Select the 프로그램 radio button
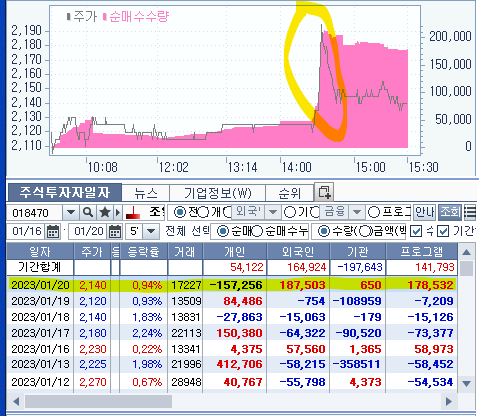This screenshot has height=416, width=479. point(374,212)
